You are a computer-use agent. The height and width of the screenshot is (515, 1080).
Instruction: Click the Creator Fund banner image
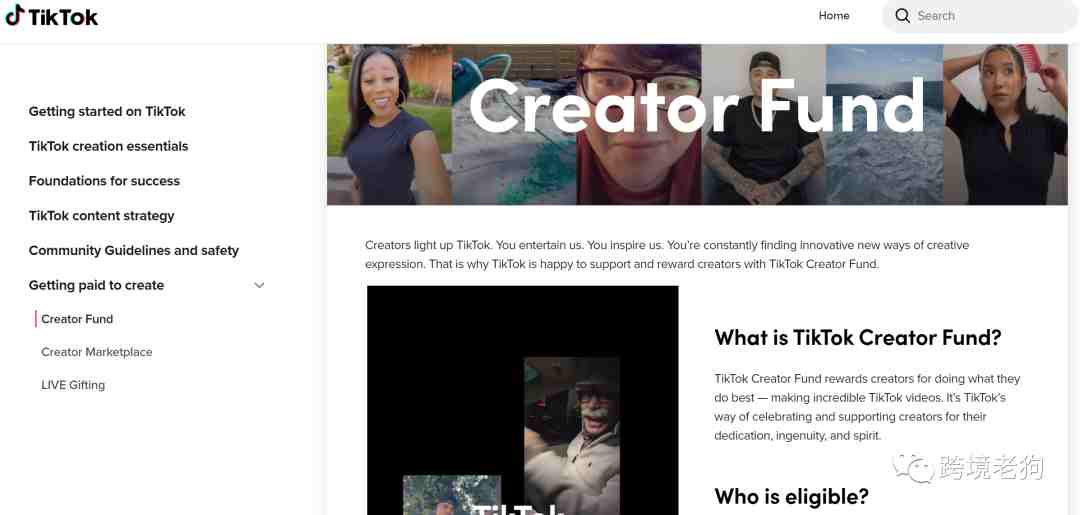[x=697, y=125]
